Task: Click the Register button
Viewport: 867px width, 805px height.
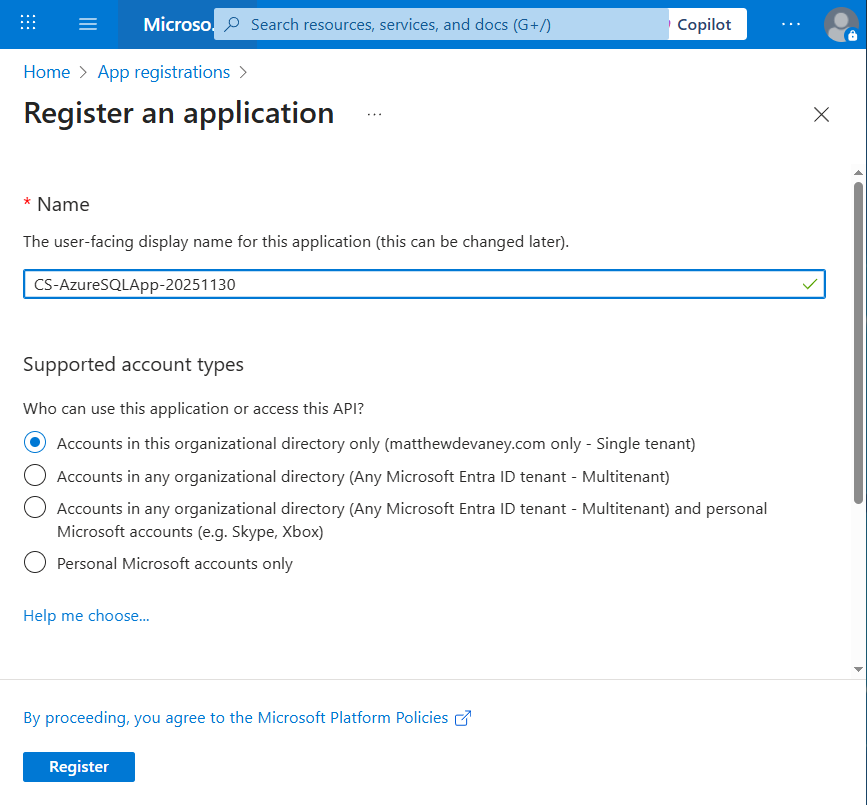Action: (79, 767)
